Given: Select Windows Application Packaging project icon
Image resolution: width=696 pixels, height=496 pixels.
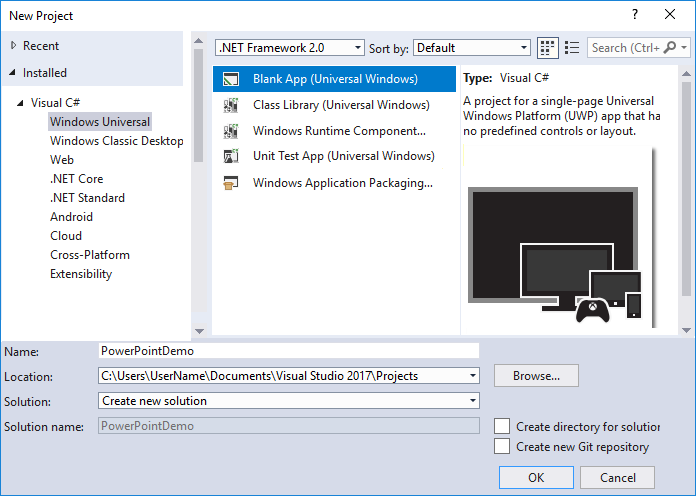Looking at the screenshot, I should pos(231,183).
